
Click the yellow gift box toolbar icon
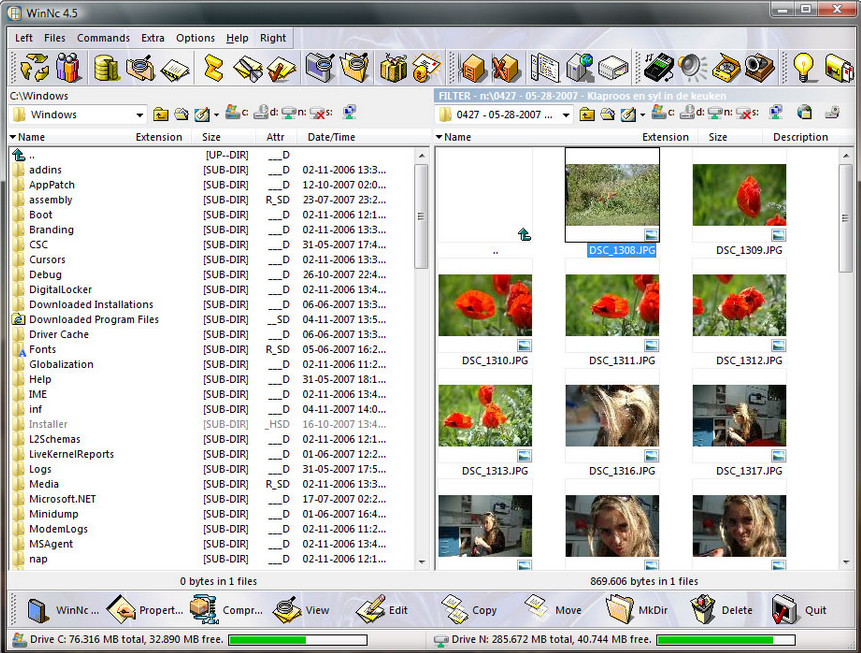393,68
